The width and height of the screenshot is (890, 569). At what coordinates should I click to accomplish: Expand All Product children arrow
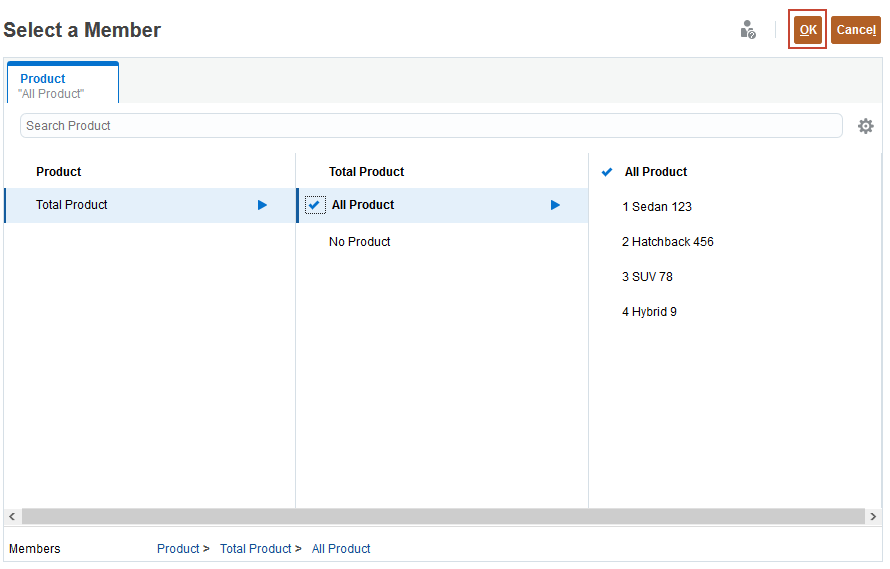click(555, 205)
